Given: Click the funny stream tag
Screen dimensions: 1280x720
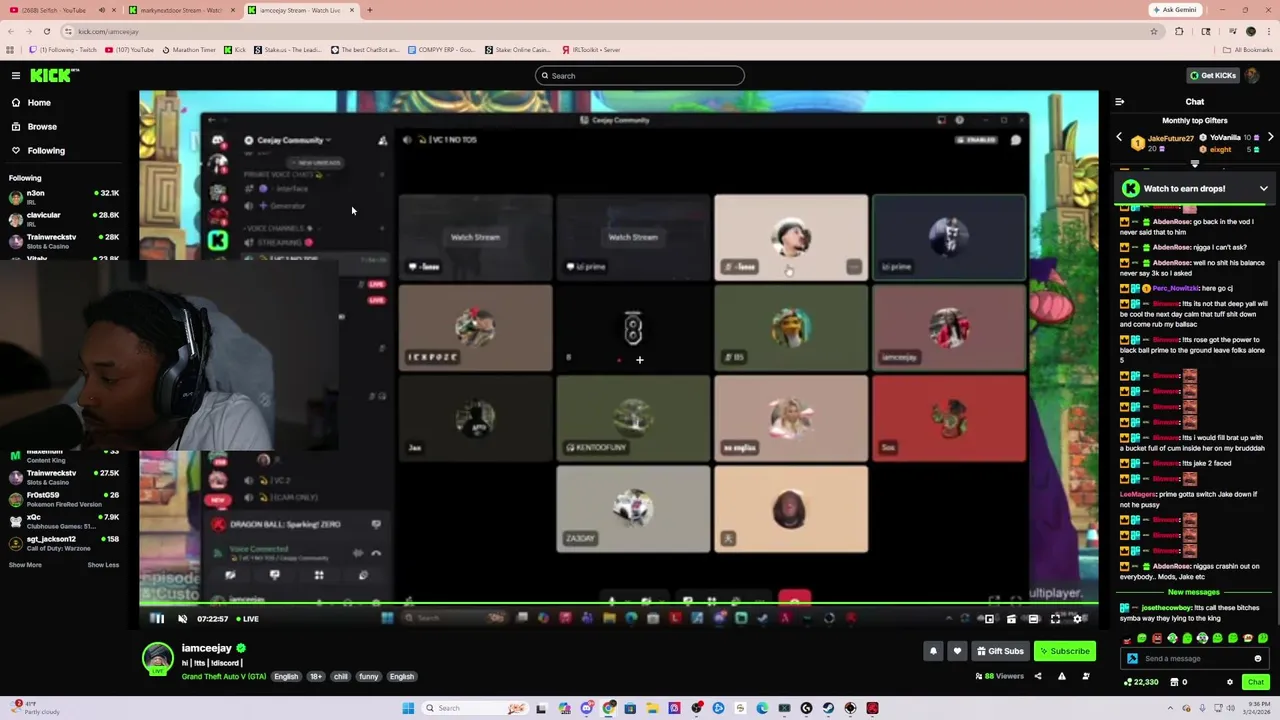Looking at the screenshot, I should point(369,677).
